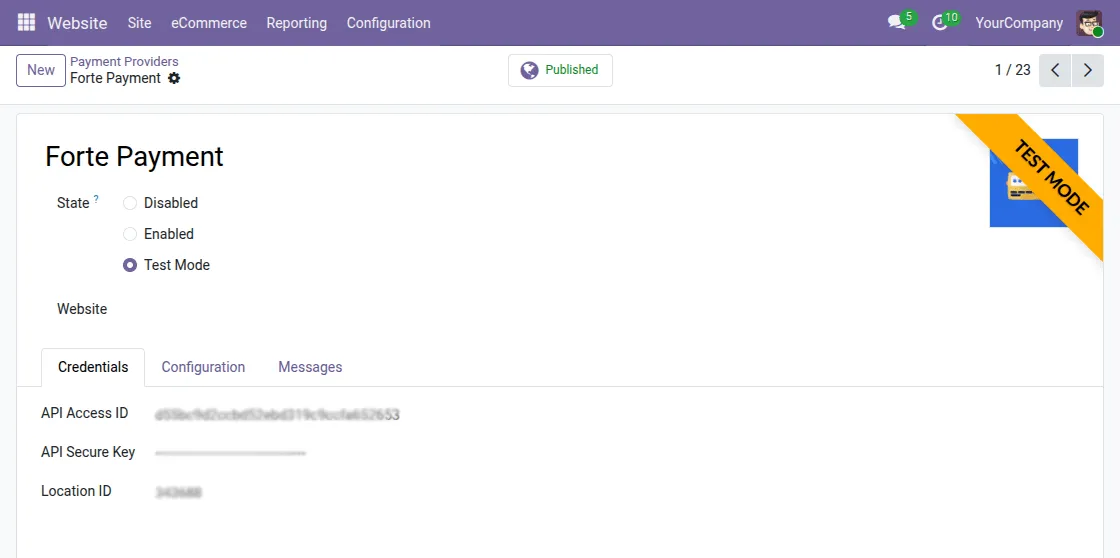Click the State help question mark

96,199
